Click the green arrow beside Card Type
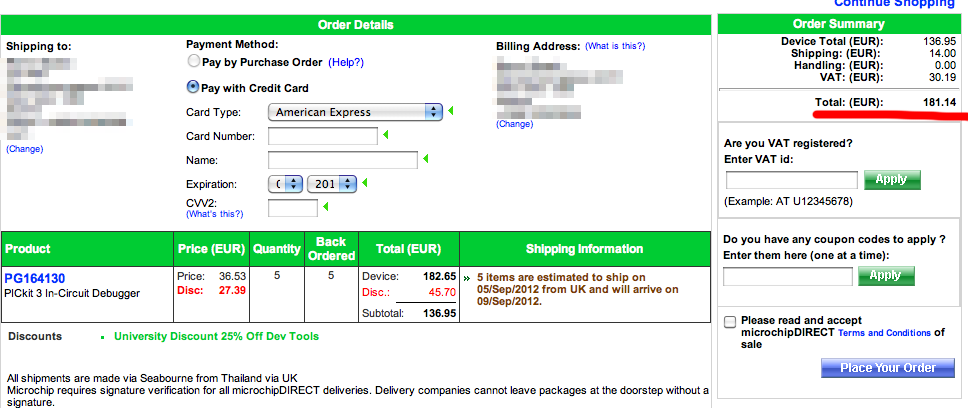The height and width of the screenshot is (408, 968). click(450, 111)
